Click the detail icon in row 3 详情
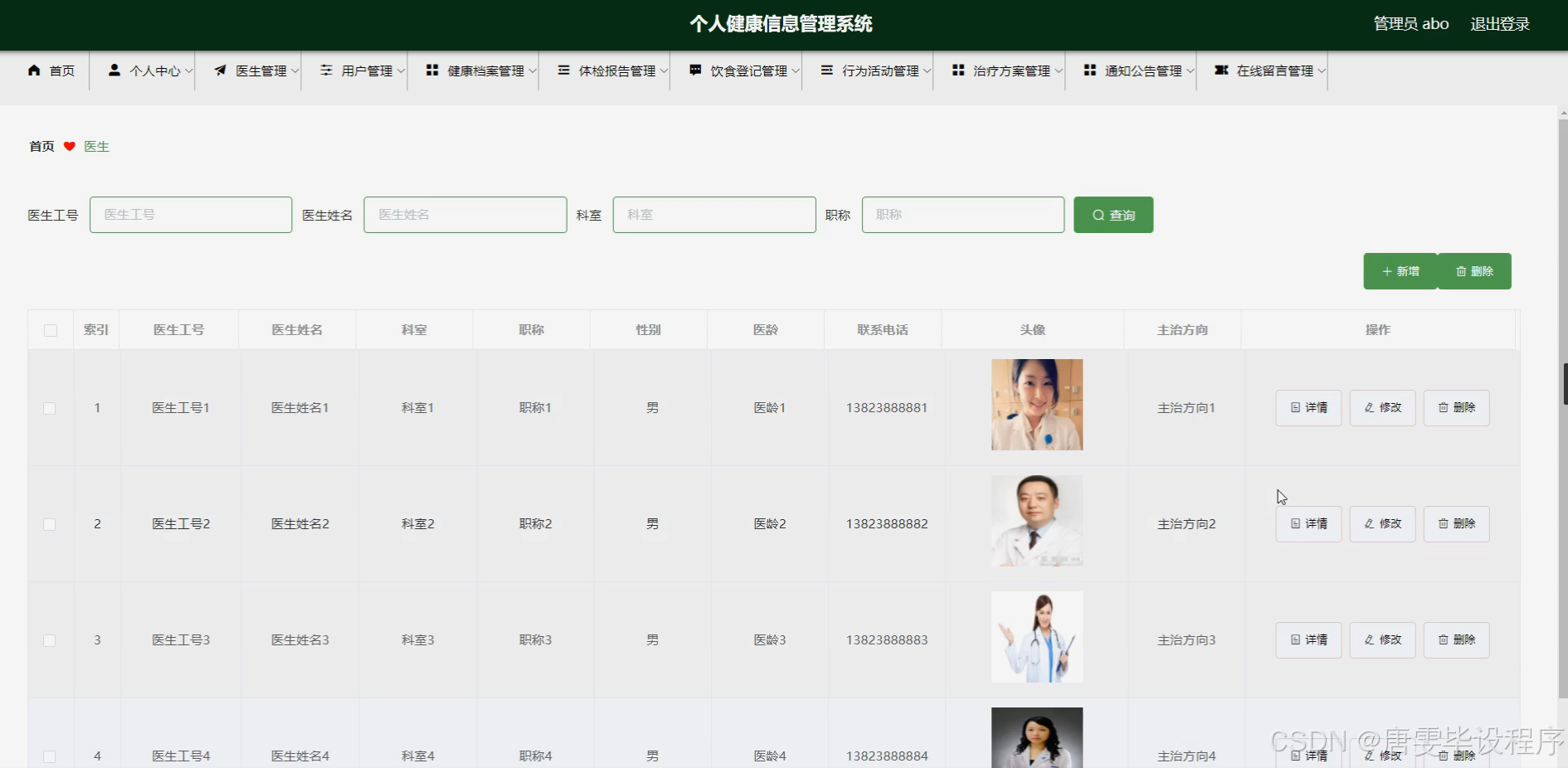 point(1295,640)
